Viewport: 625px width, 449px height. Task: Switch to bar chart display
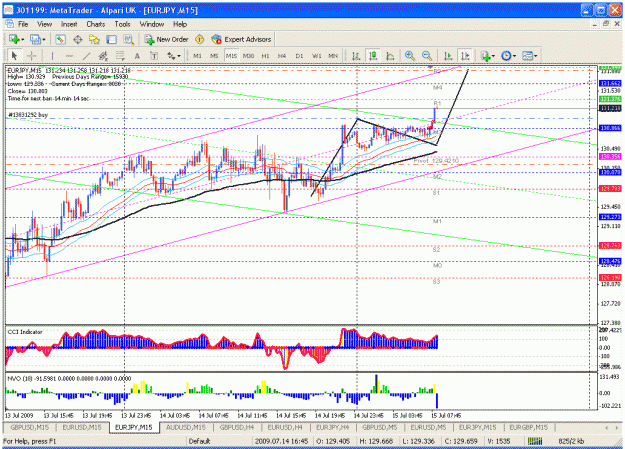[356, 56]
